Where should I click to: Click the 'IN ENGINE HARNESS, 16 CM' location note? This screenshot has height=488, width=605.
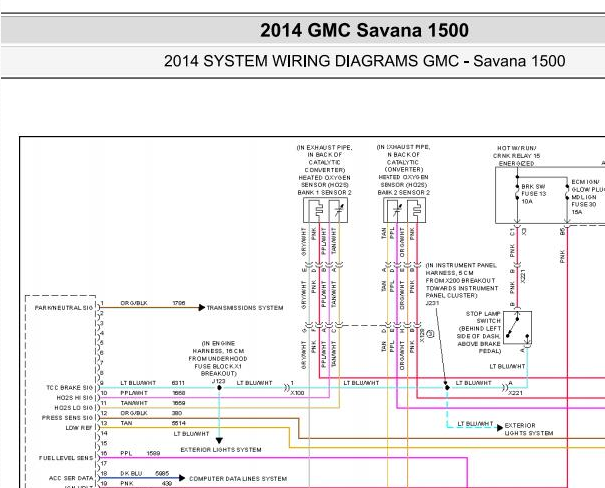pos(218,358)
